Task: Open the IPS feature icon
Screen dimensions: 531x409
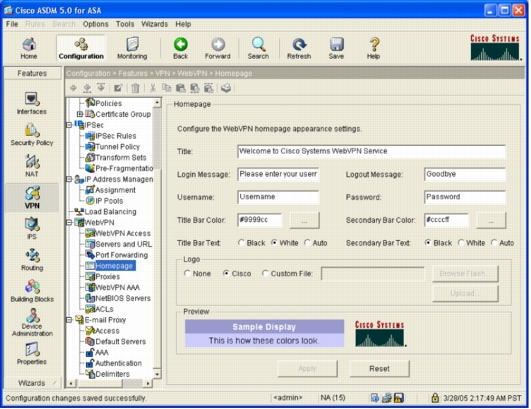Action: (x=32, y=228)
